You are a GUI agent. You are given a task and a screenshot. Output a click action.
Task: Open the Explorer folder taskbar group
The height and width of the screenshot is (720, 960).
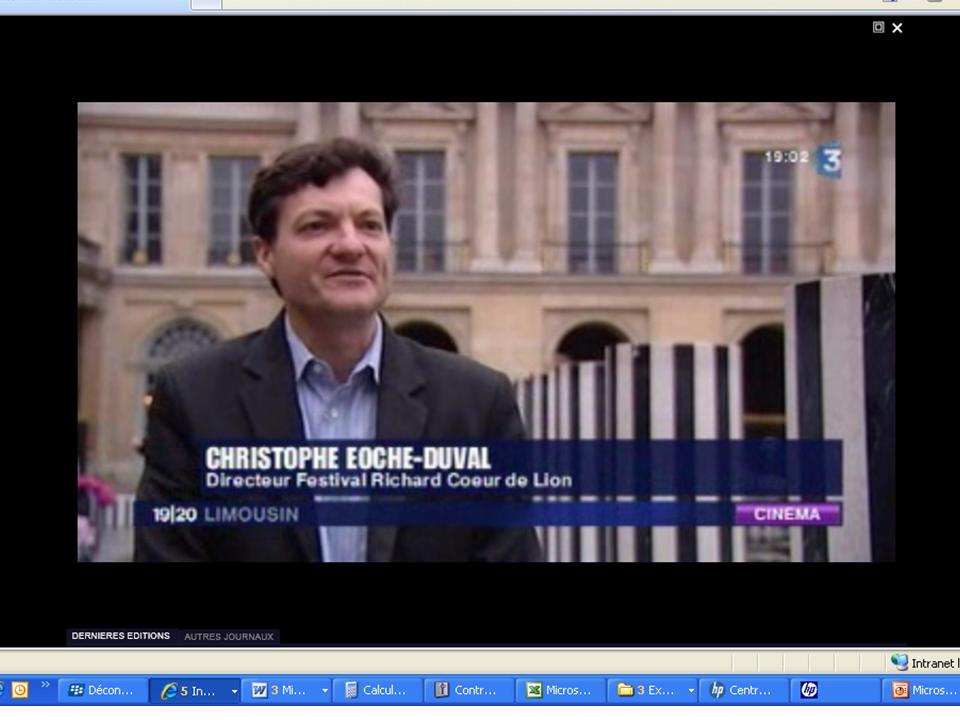(647, 690)
